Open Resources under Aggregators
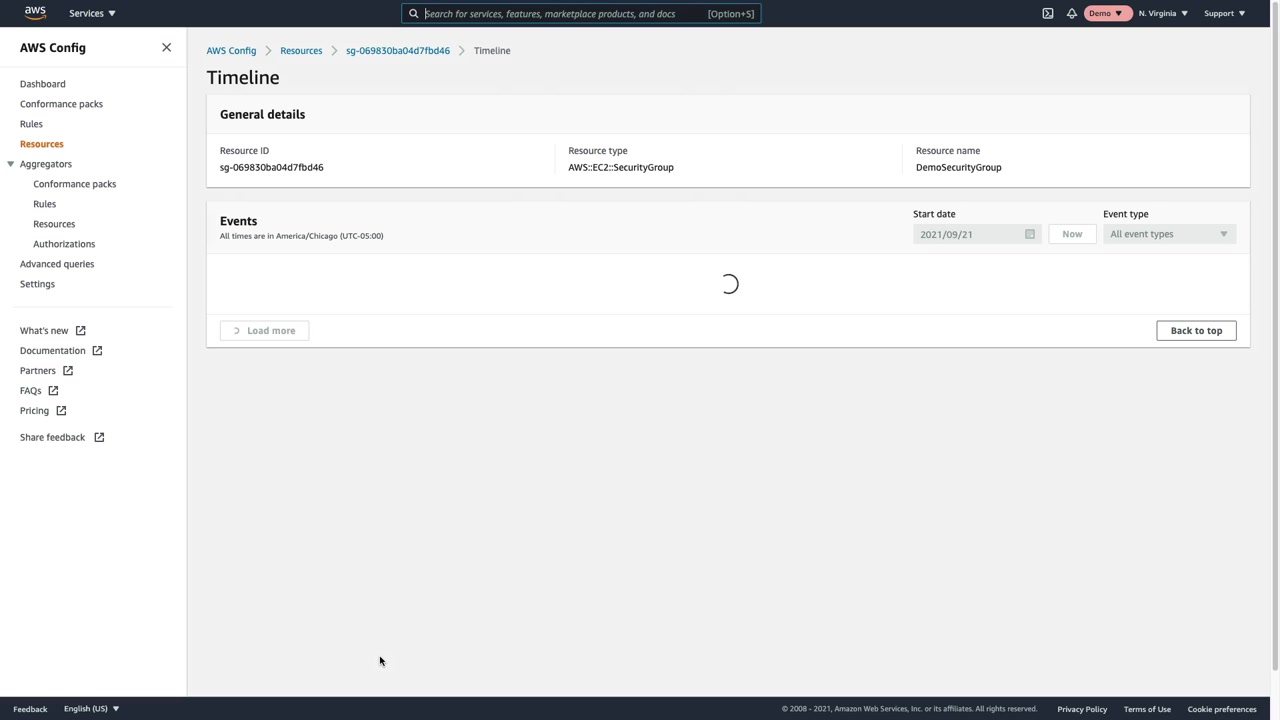This screenshot has height=720, width=1280. (x=54, y=224)
